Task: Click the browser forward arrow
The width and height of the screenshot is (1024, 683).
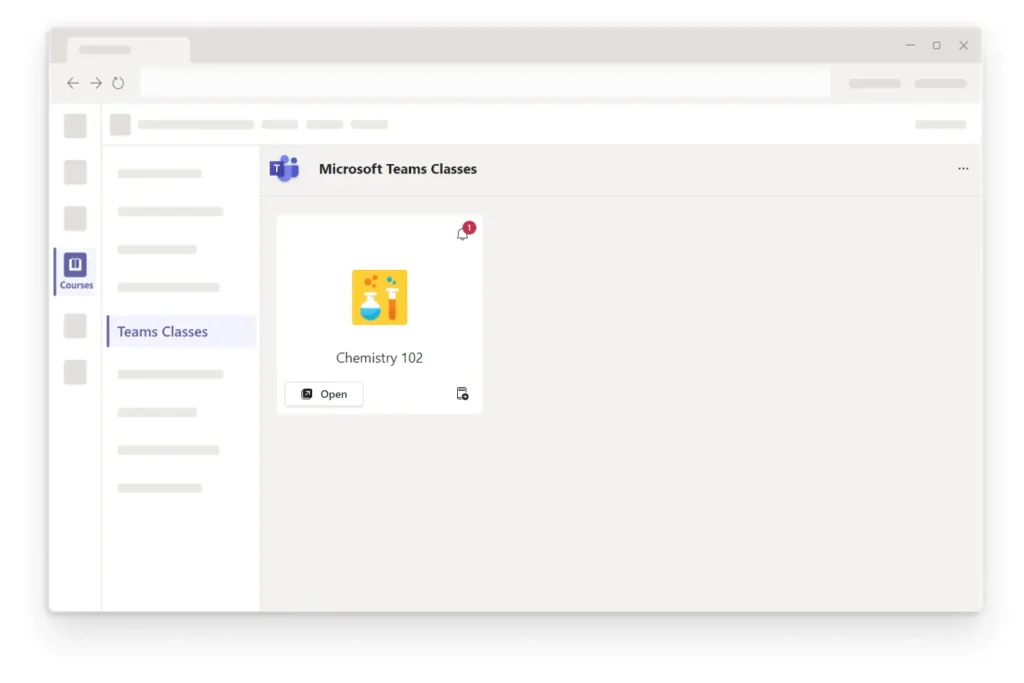Action: pyautogui.click(x=95, y=83)
